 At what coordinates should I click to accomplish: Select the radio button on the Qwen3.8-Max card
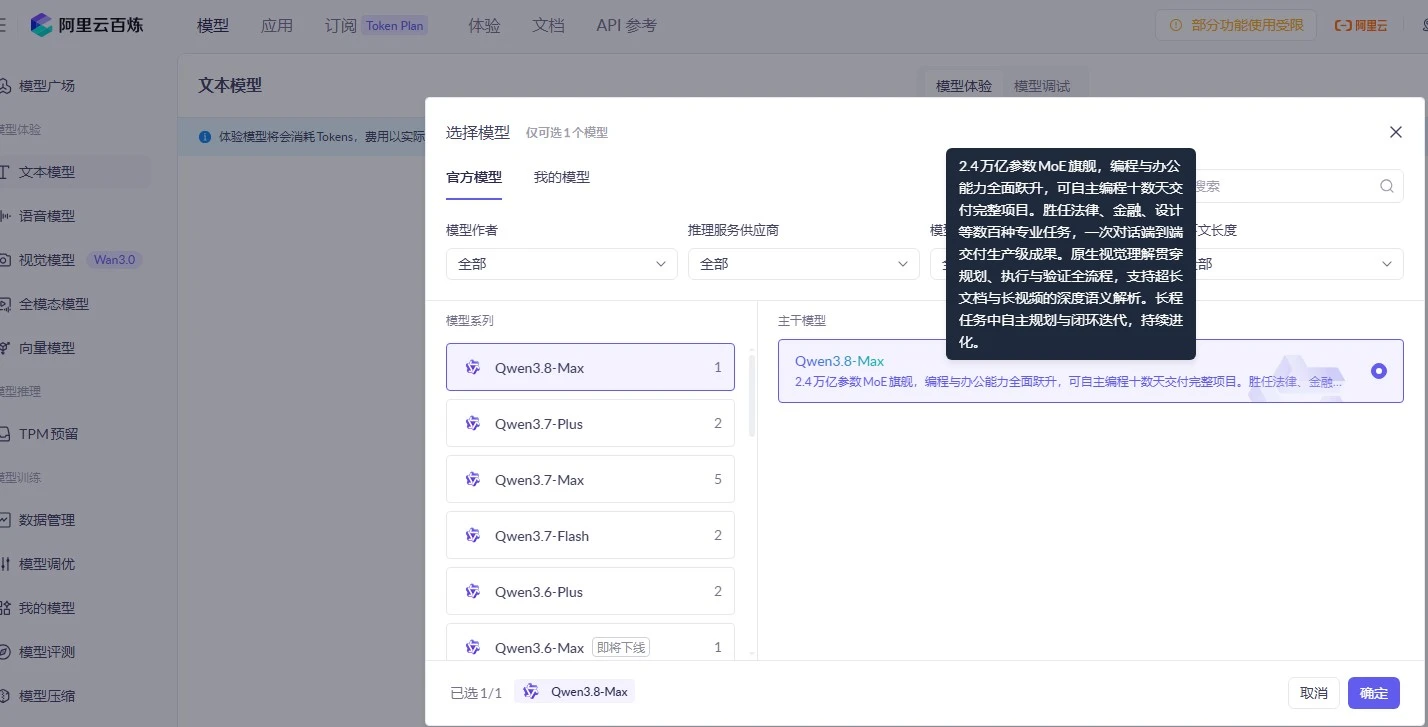point(1379,371)
